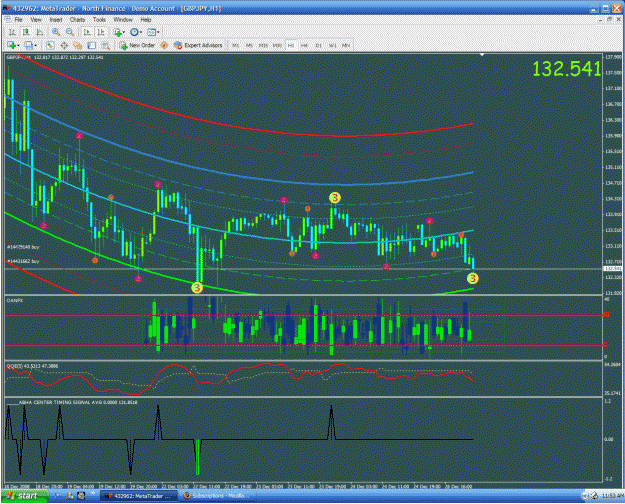Zoom out on the chart

(70, 32)
